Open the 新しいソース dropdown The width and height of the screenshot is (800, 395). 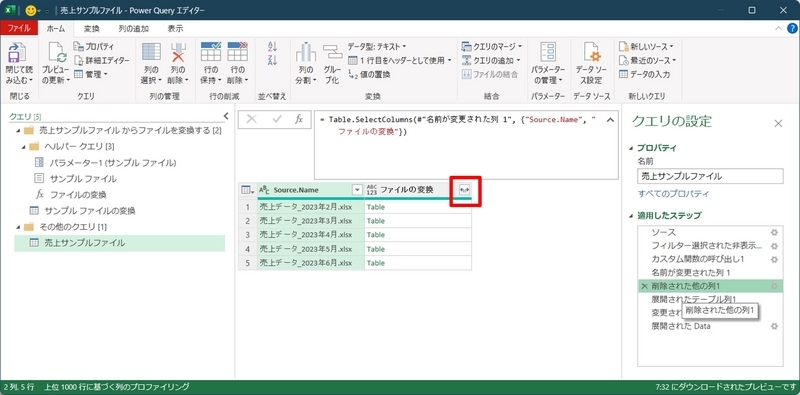click(x=646, y=46)
